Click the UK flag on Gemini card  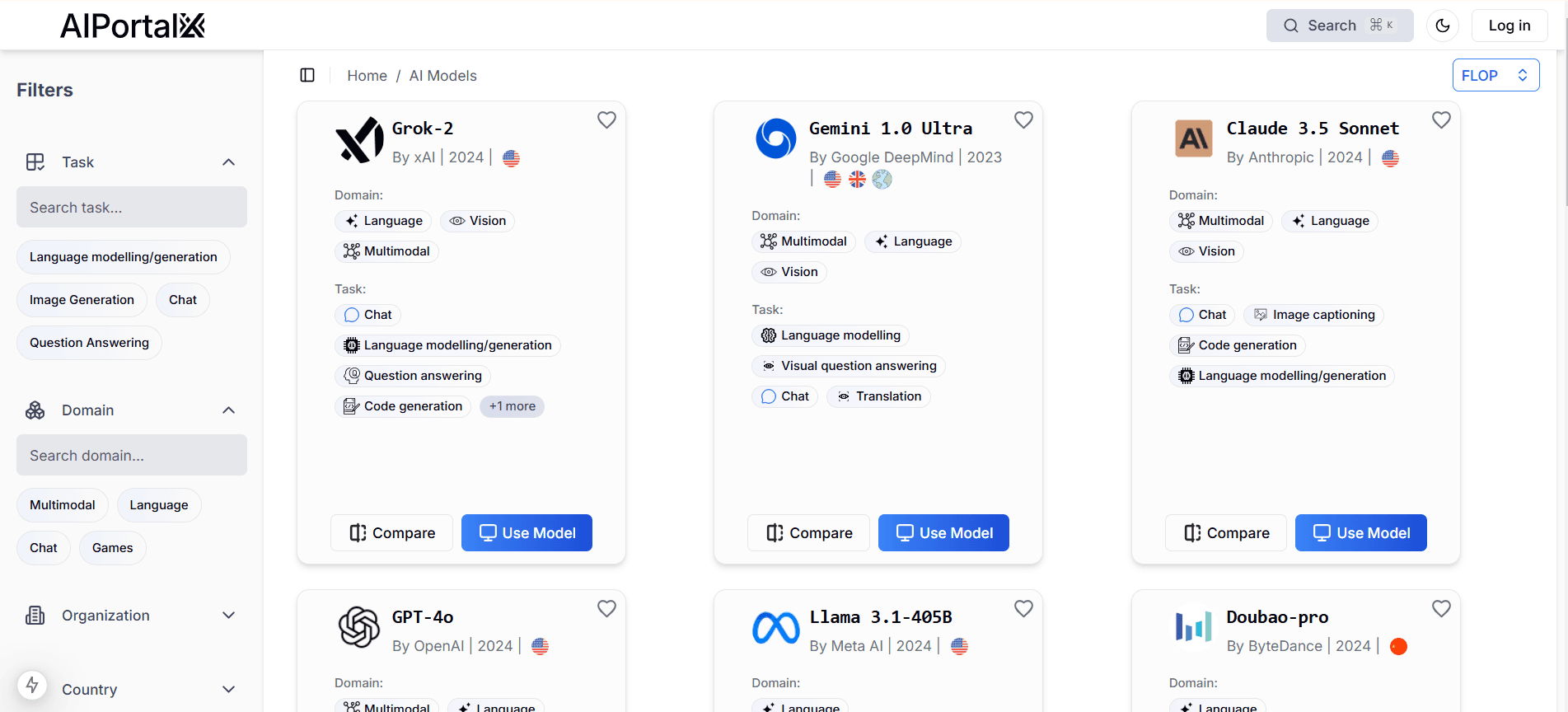click(857, 179)
